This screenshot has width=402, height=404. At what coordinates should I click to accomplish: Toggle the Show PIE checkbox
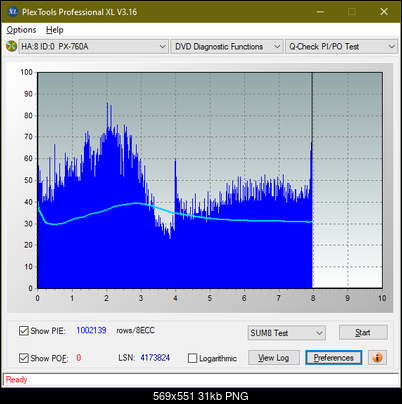click(24, 331)
